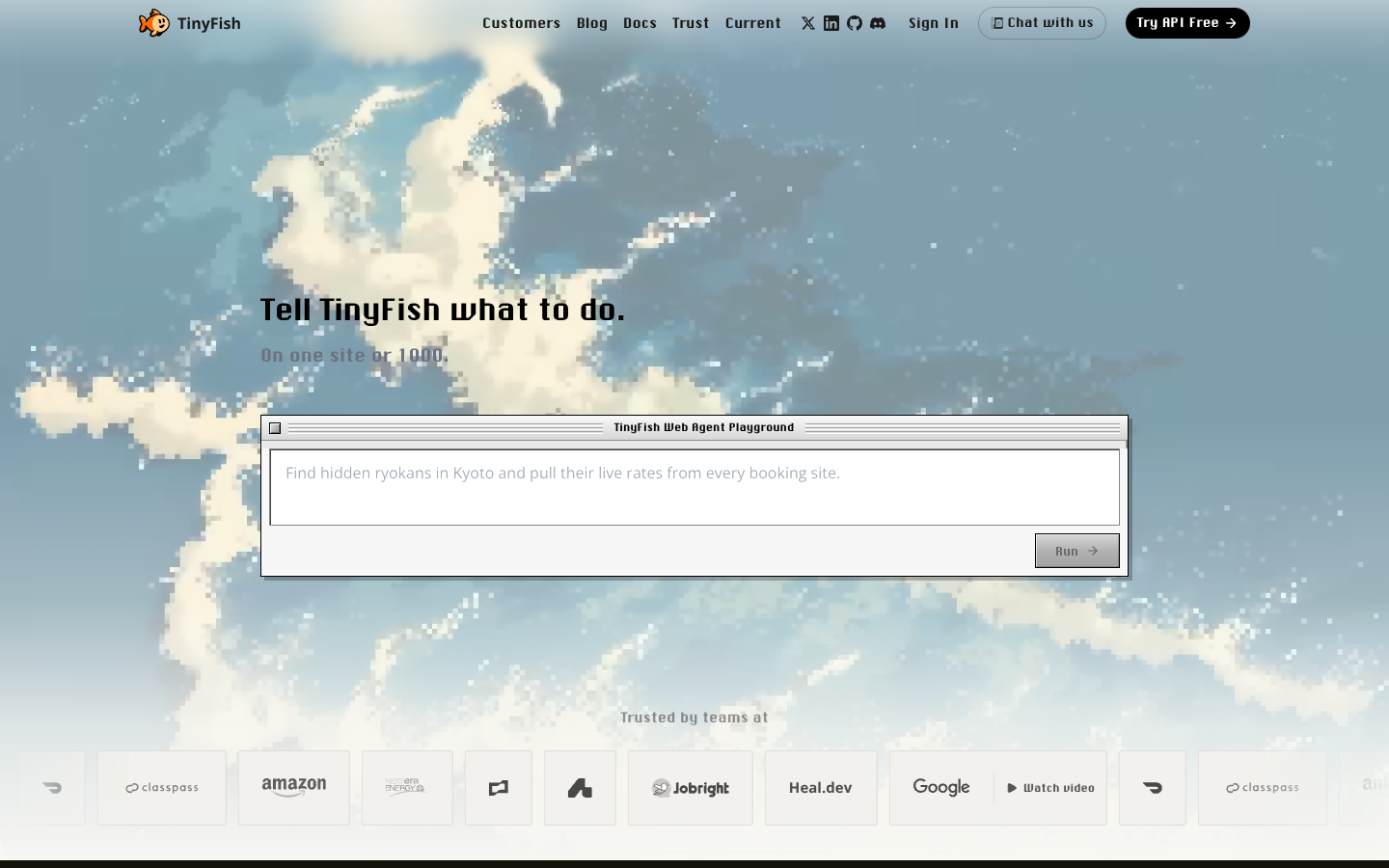Image resolution: width=1389 pixels, height=868 pixels.
Task: Click the Heal.dev logo card
Action: (x=821, y=788)
